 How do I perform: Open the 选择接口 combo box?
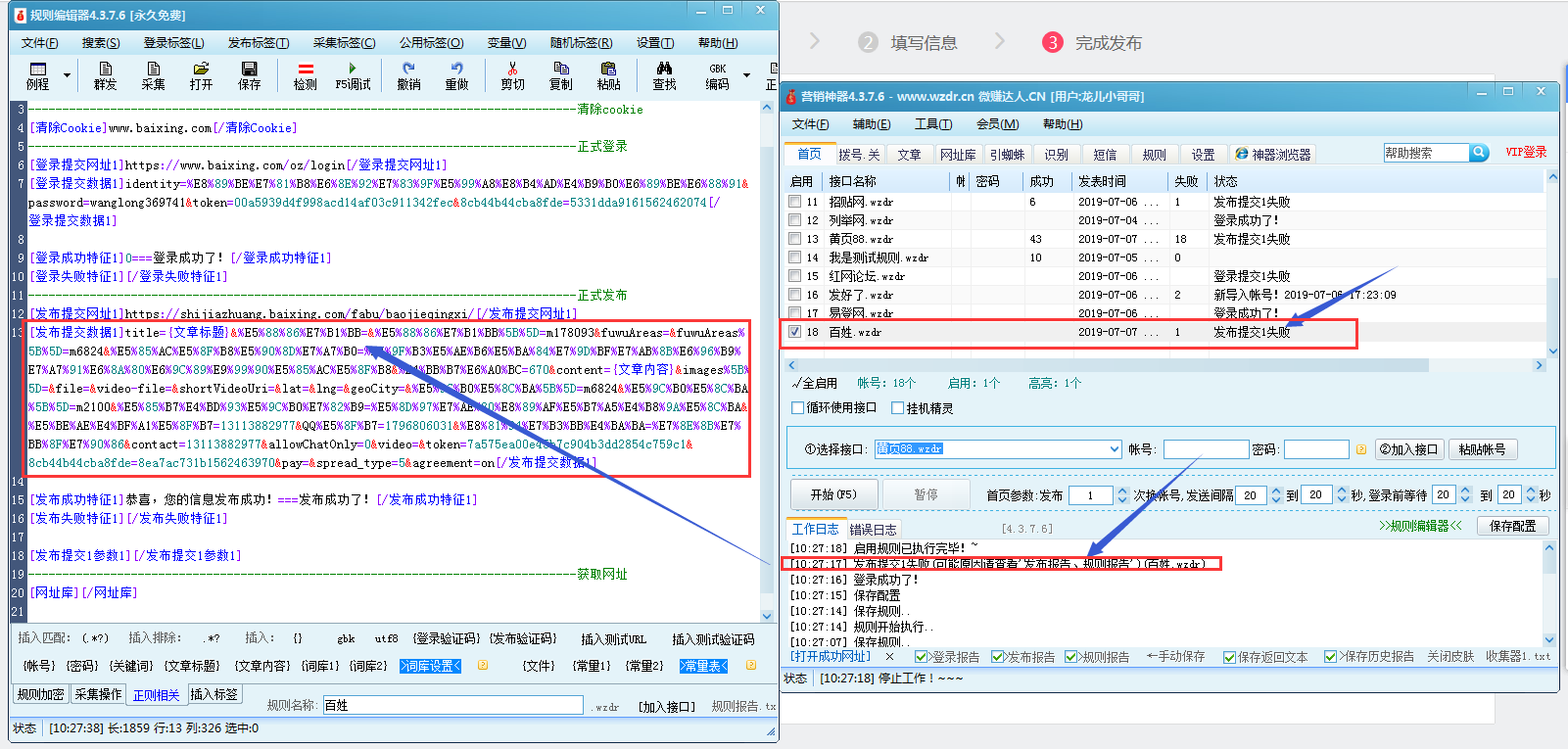[x=998, y=449]
